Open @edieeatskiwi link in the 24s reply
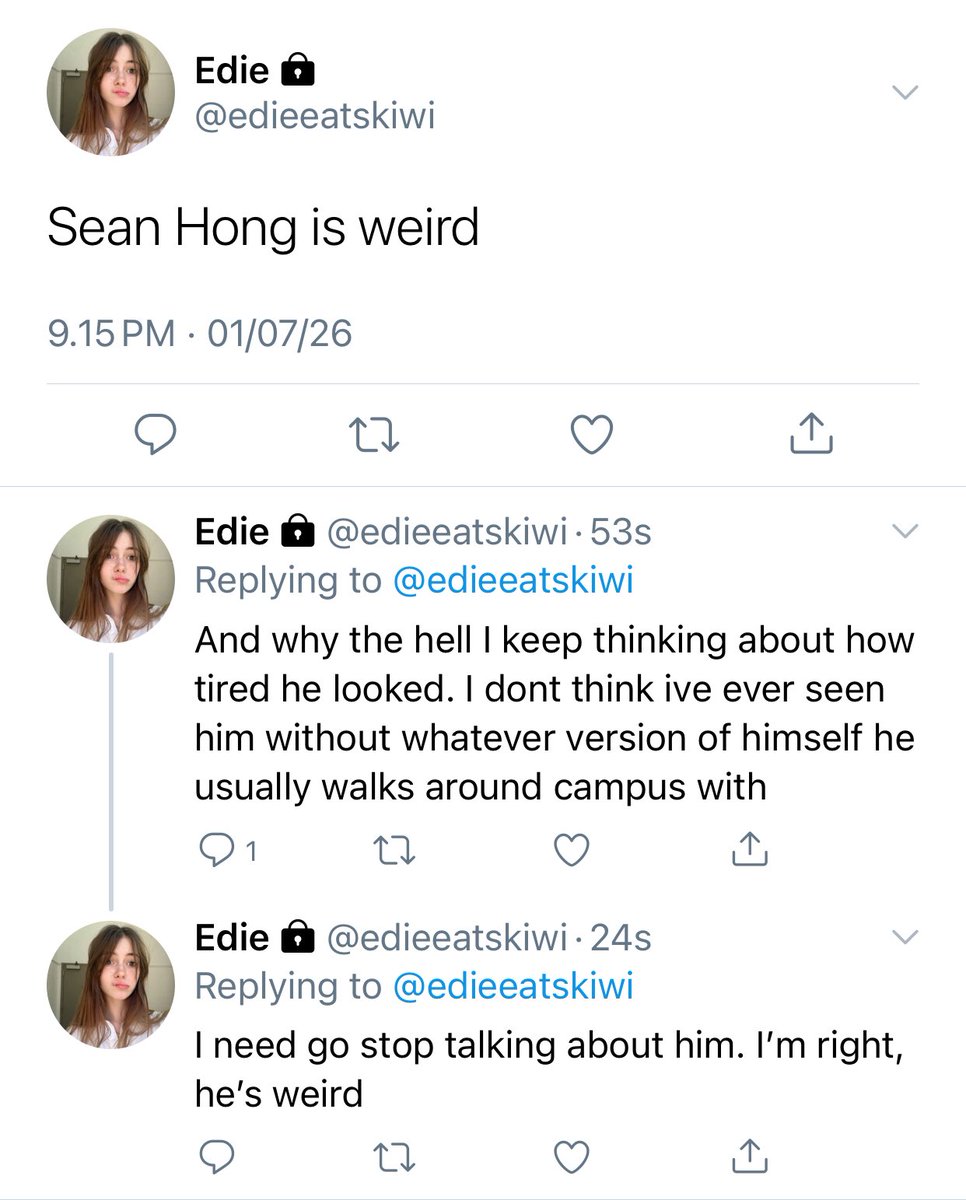The height and width of the screenshot is (1200, 966). click(x=514, y=986)
